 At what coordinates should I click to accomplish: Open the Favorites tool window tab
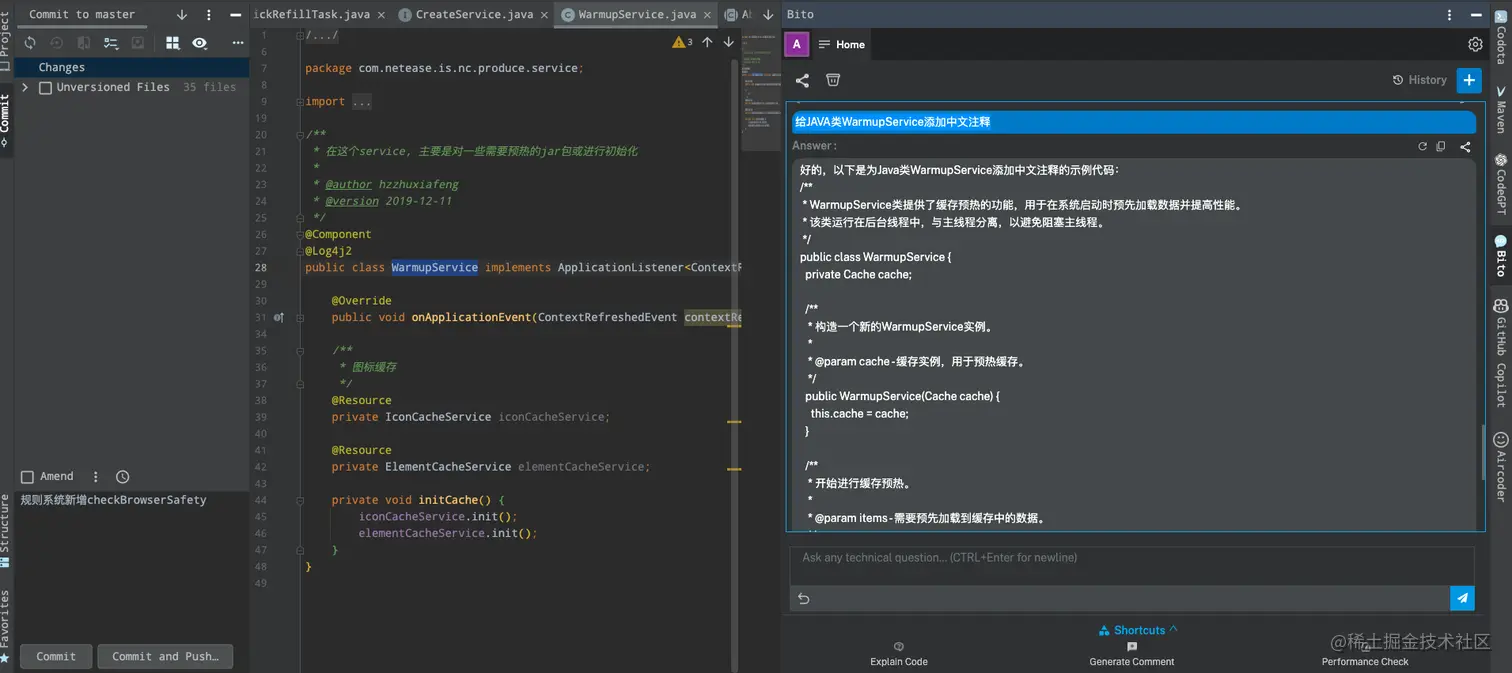[x=5, y=626]
